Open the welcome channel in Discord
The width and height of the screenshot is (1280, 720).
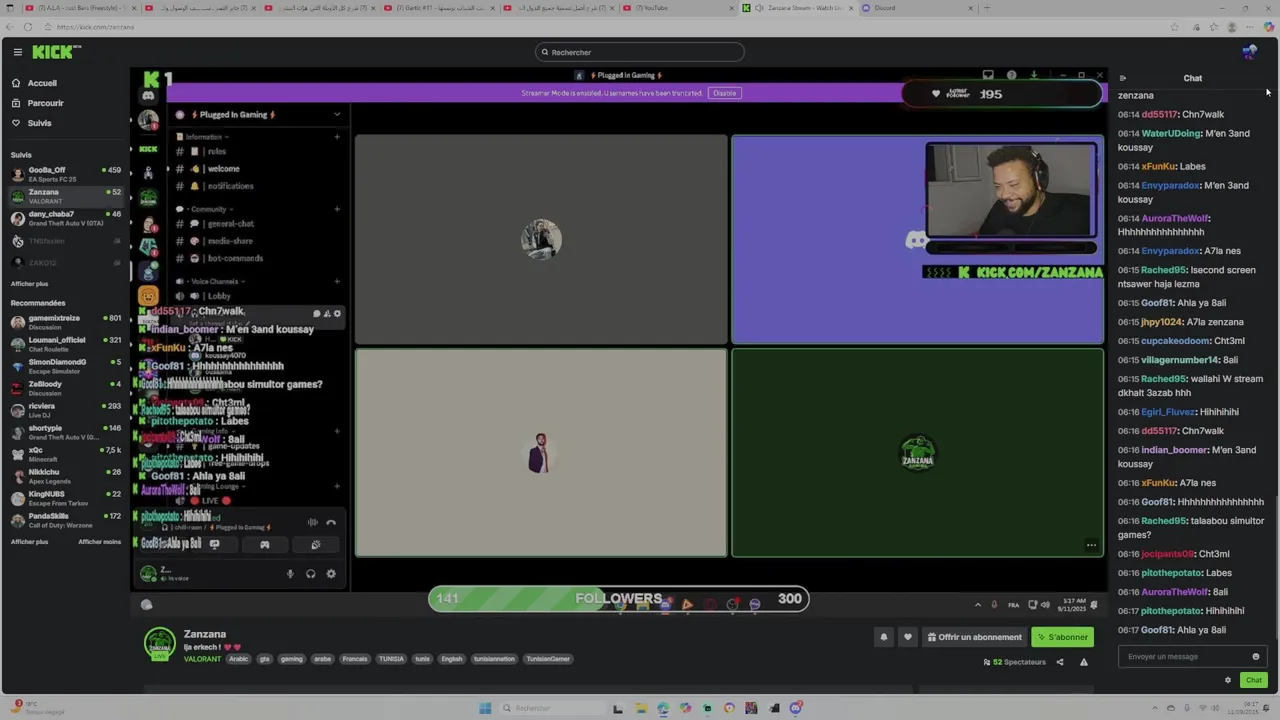(223, 169)
